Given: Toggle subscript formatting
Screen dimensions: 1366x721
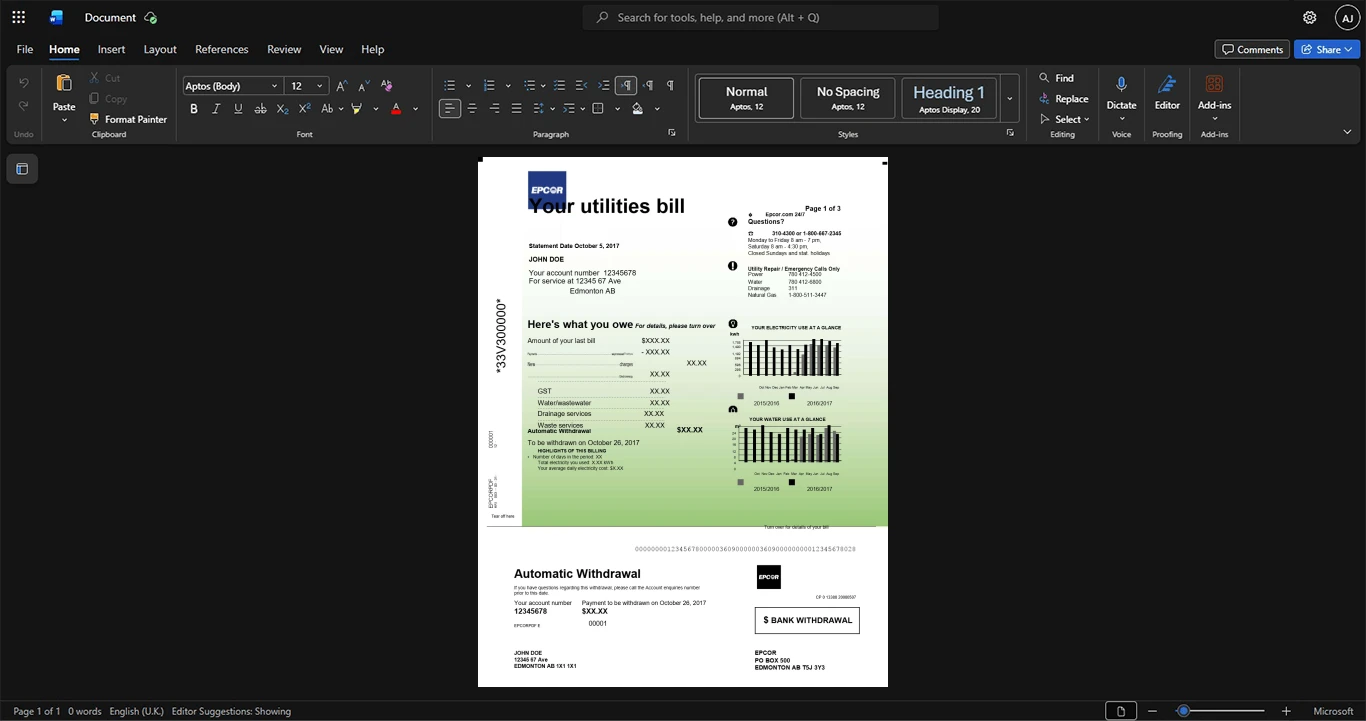Looking at the screenshot, I should [282, 108].
